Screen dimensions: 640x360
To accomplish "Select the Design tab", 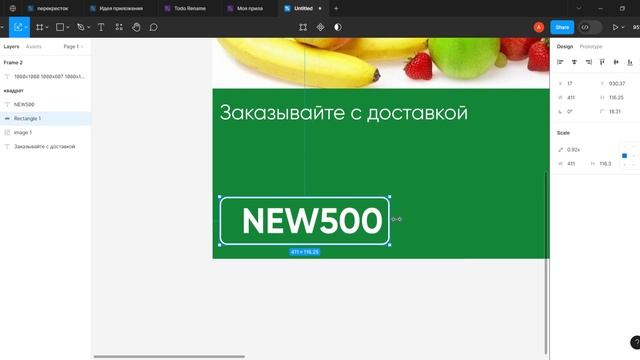I will click(564, 47).
